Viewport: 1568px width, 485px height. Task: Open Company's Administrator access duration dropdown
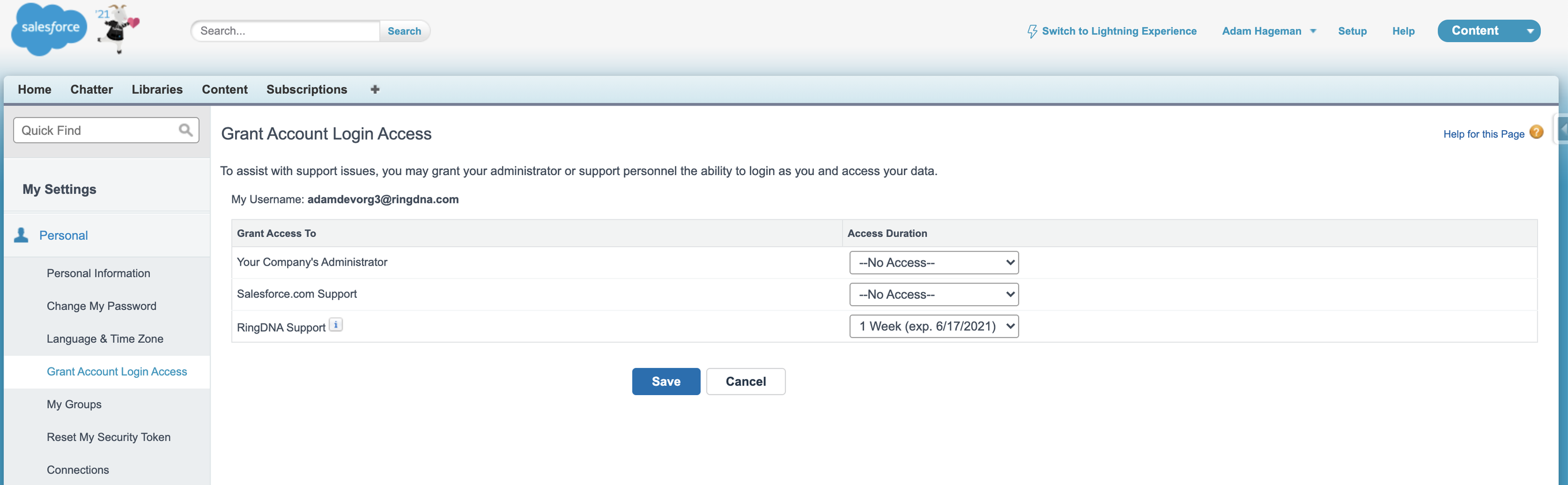coord(933,263)
